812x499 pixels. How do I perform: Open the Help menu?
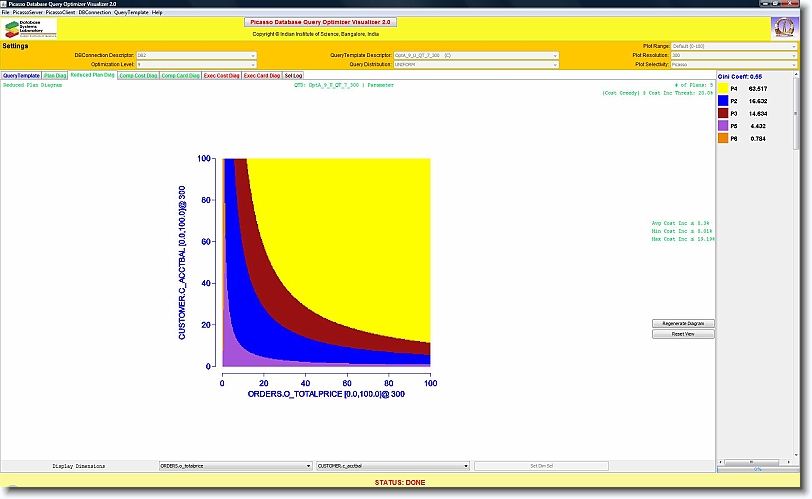[157, 12]
